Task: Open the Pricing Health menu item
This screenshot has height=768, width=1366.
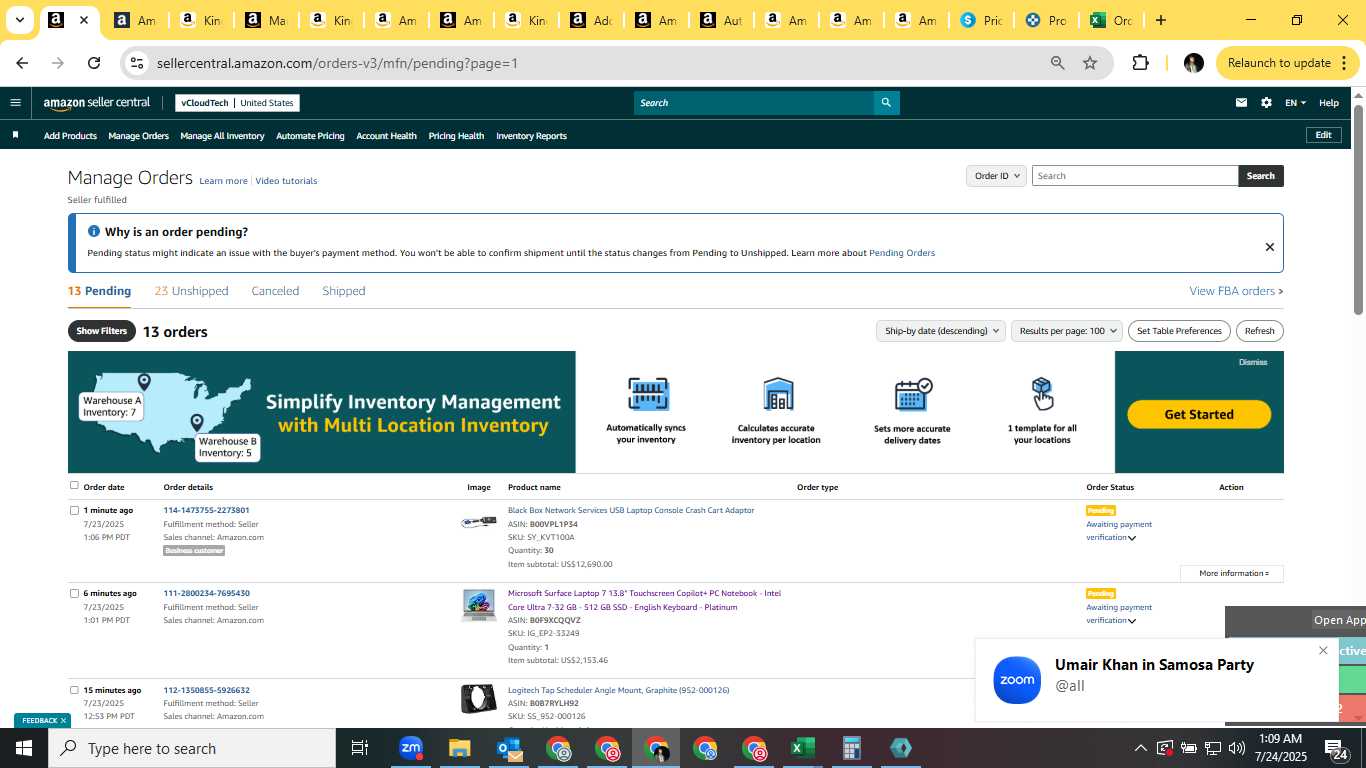Action: (456, 136)
